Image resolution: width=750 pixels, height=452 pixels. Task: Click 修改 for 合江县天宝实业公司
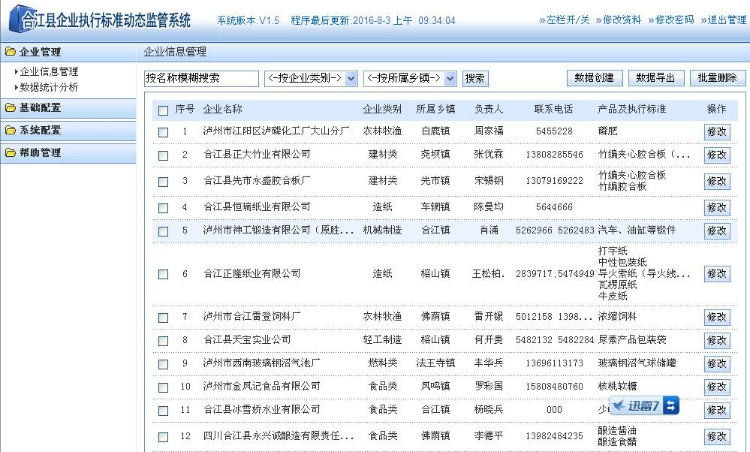tap(717, 341)
